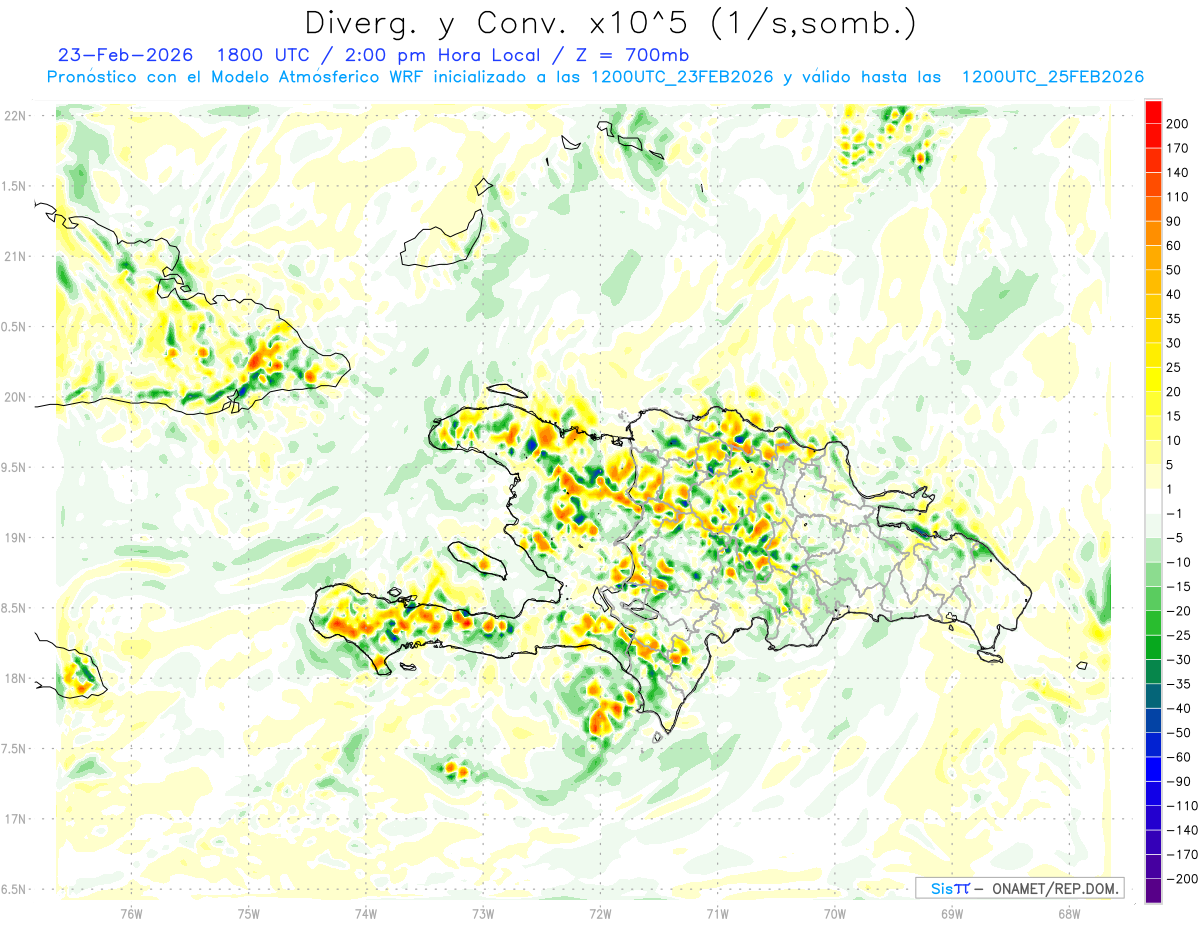
Task: Click the '75W' longitude label
Action: [x=249, y=913]
